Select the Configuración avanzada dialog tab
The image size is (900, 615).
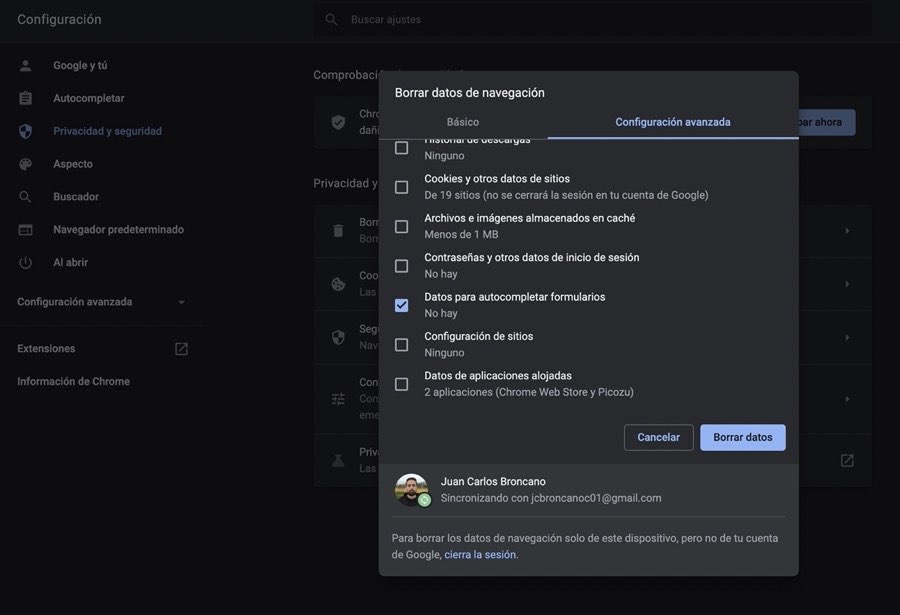pos(673,122)
